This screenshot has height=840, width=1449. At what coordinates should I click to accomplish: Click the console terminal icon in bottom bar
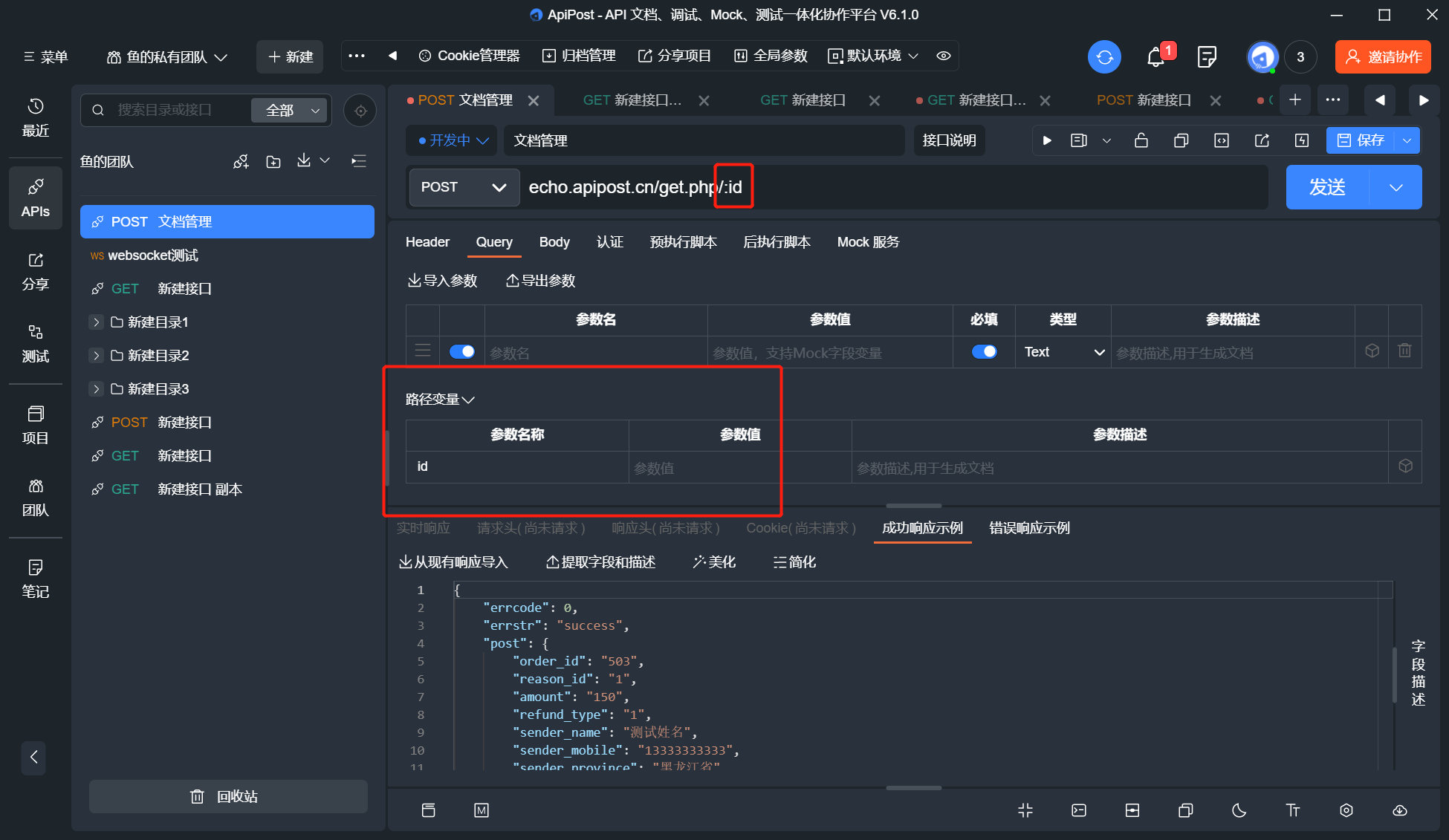[1079, 810]
